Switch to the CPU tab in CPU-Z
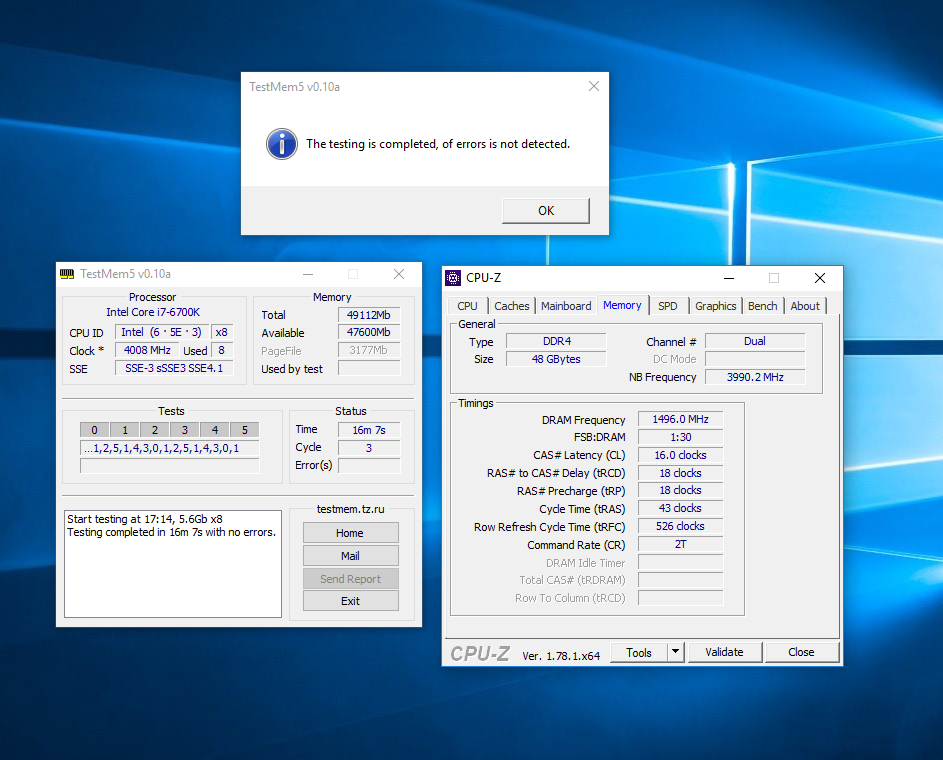This screenshot has height=760, width=943. (467, 306)
